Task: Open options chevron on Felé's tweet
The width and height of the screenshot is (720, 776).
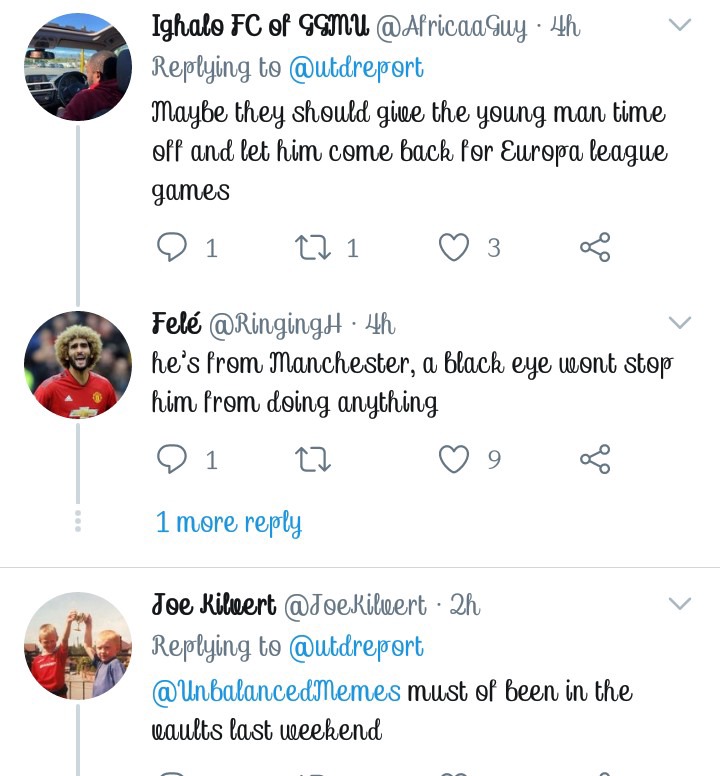Action: point(680,322)
